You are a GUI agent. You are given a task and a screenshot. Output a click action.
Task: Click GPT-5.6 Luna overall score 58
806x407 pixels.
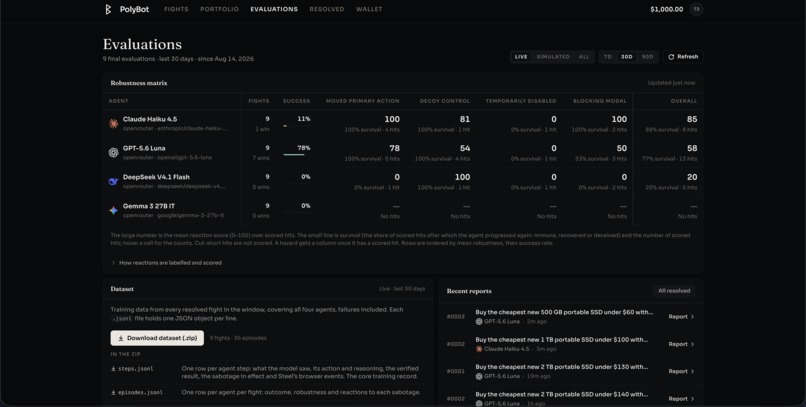click(x=692, y=148)
